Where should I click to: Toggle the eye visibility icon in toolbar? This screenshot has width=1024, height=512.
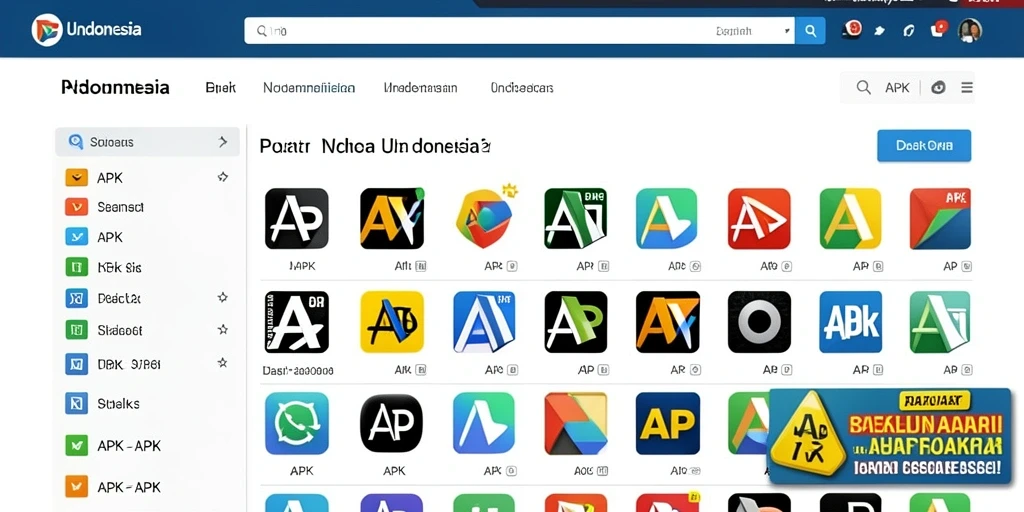938,88
